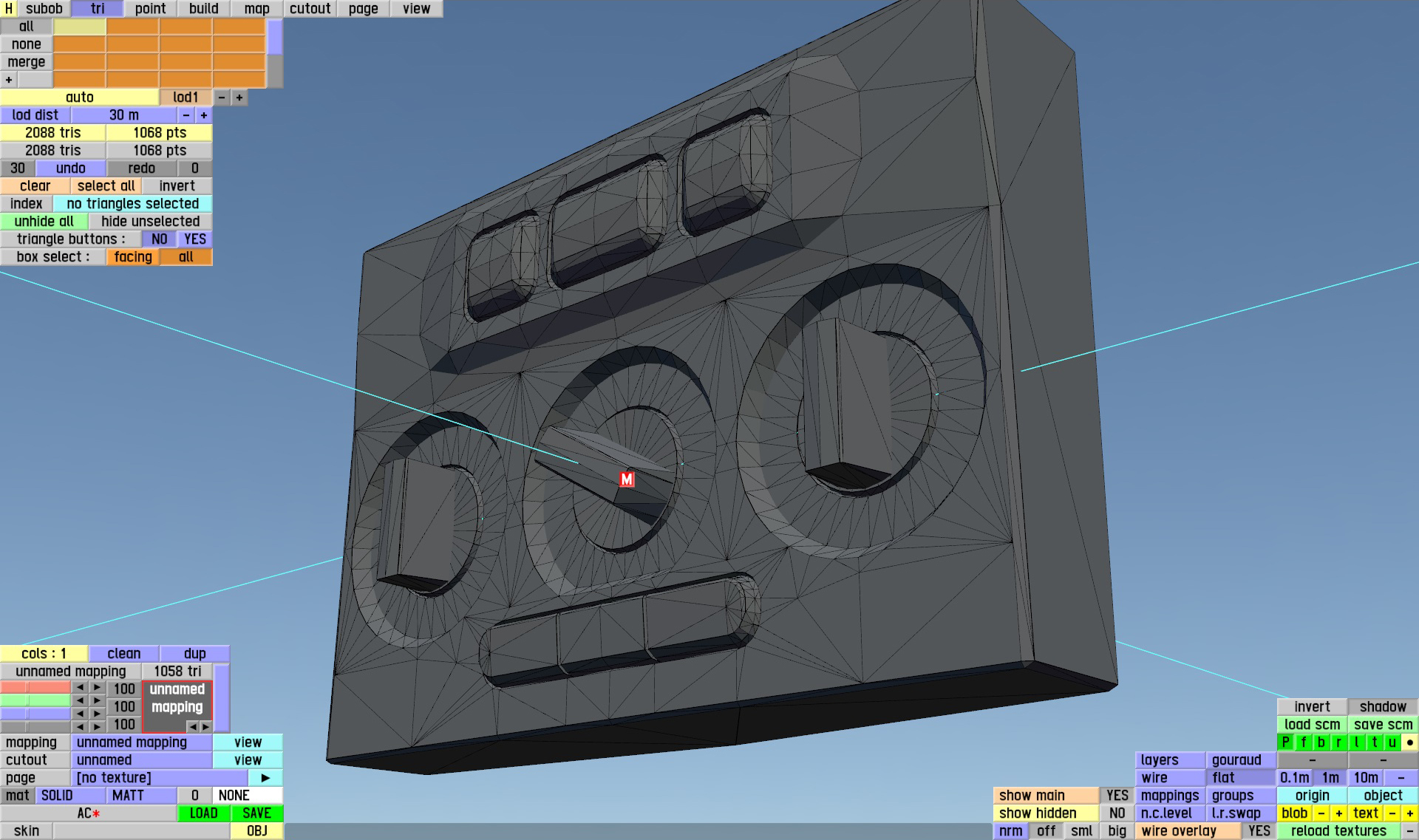Open mapping selector unnamed mapping field
The height and width of the screenshot is (840, 1419).
point(141,742)
